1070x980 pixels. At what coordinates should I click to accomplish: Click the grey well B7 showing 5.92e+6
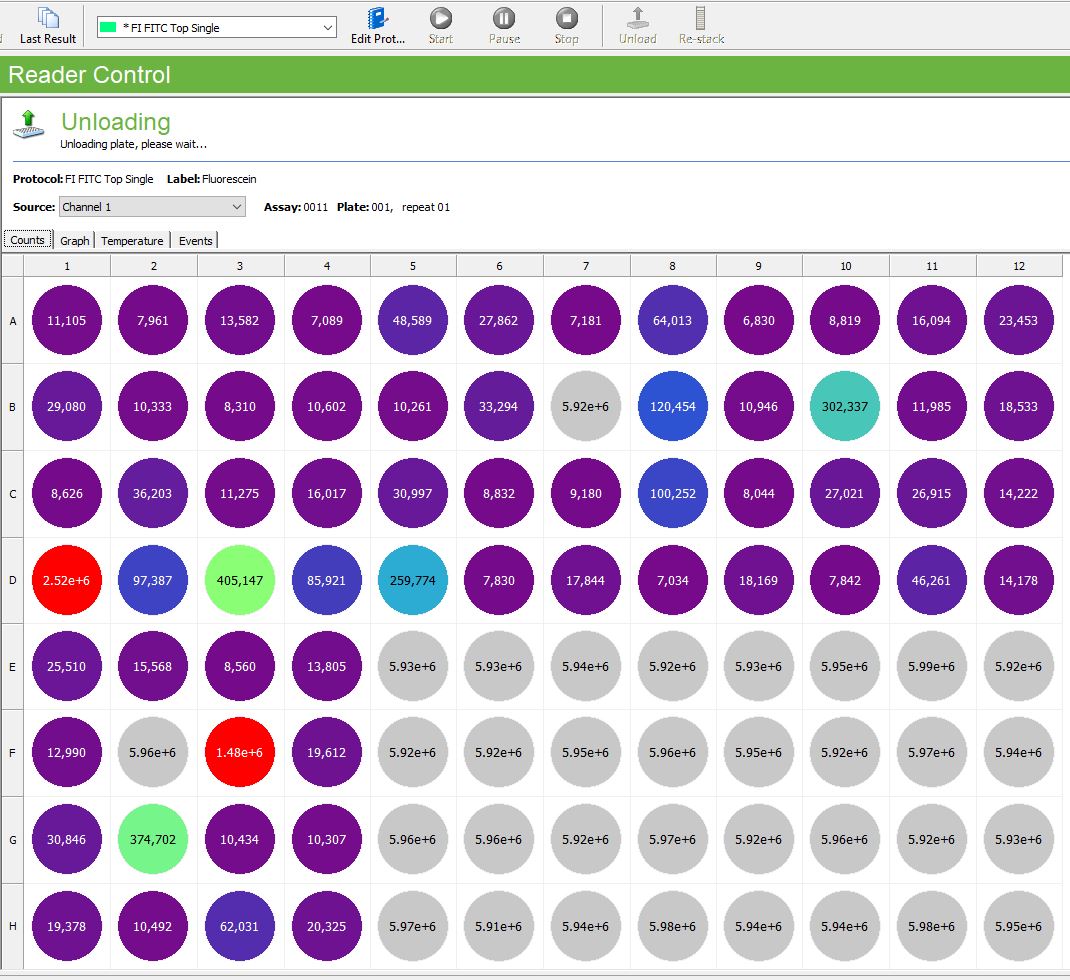586,407
